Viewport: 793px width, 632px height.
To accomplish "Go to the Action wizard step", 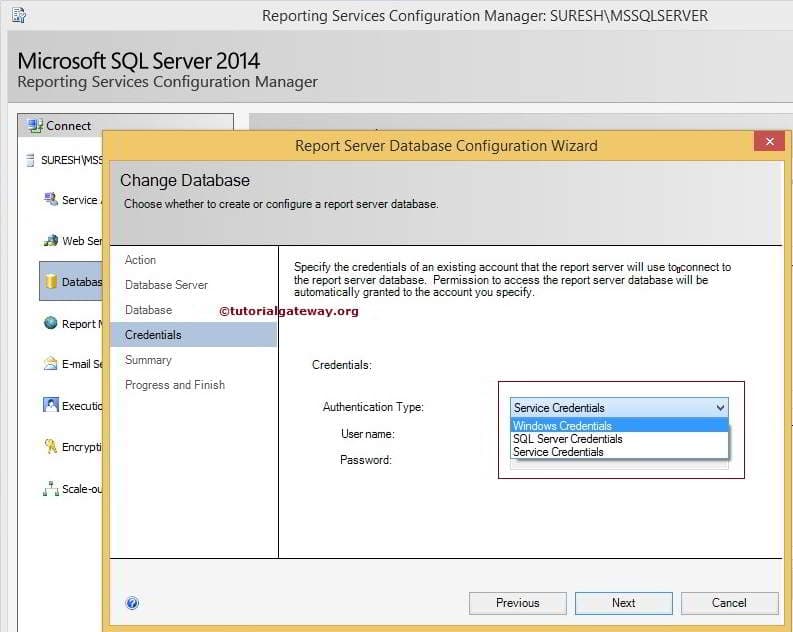I will [x=140, y=260].
